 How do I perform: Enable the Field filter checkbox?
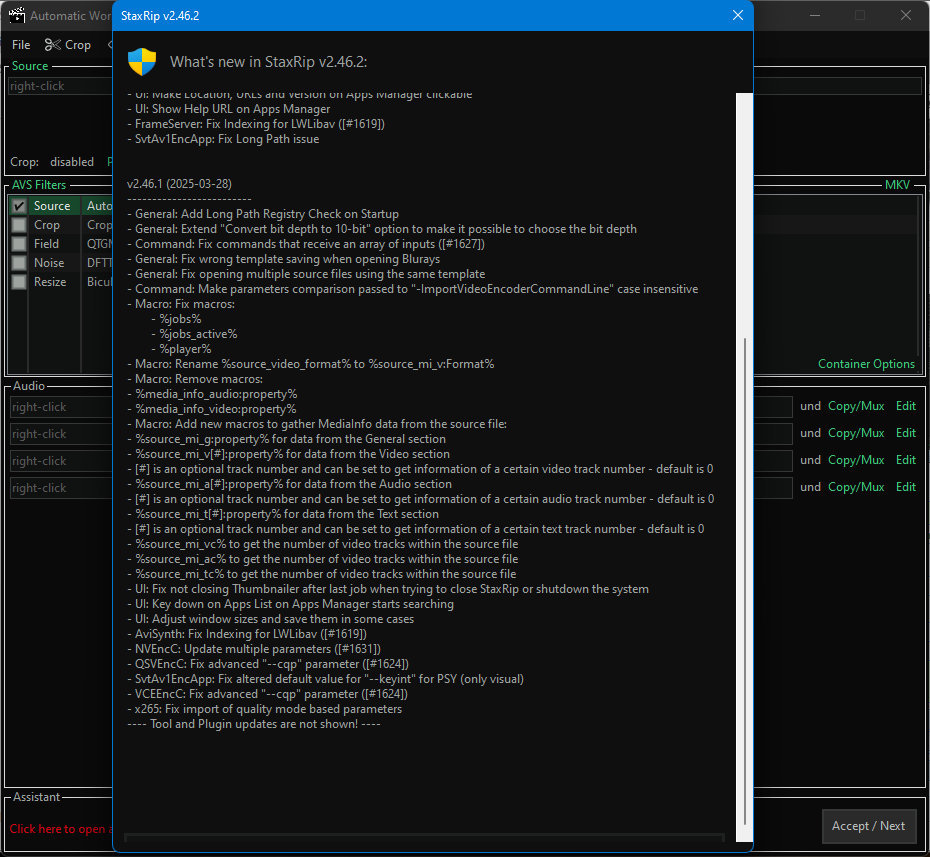(19, 244)
